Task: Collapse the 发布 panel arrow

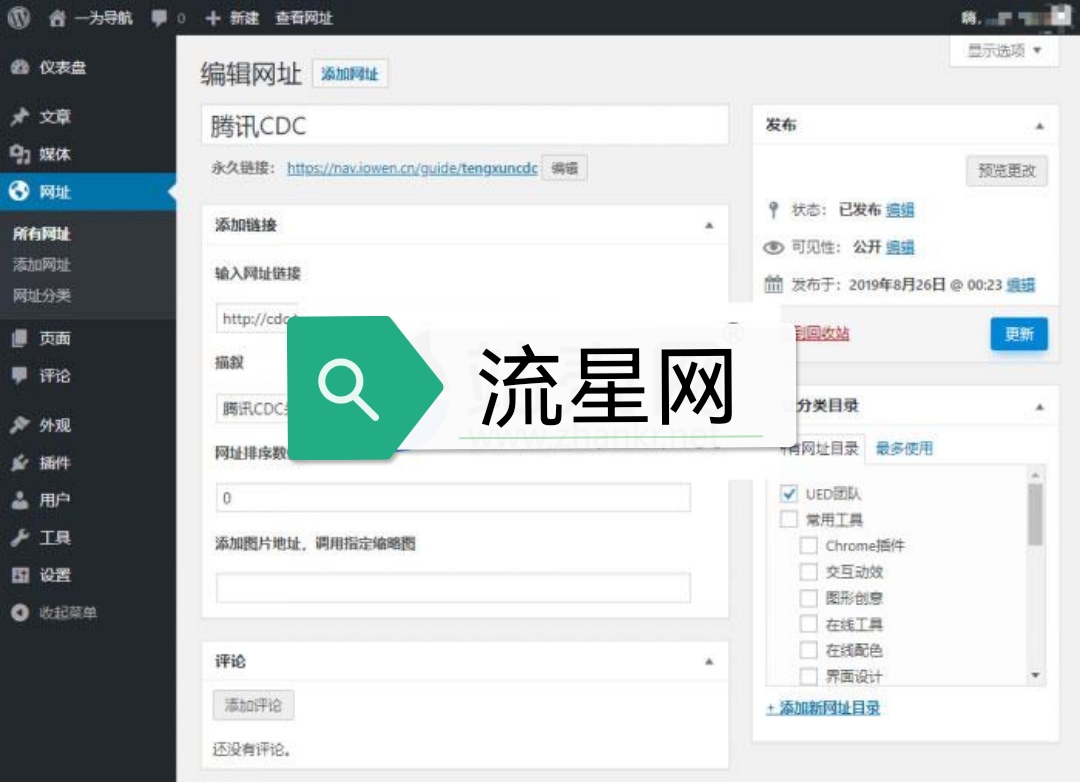Action: (1039, 126)
